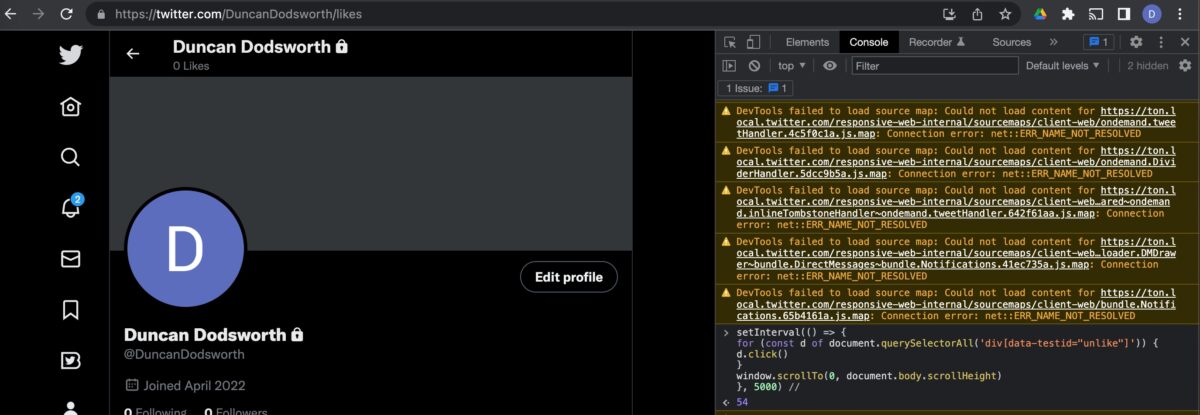The width and height of the screenshot is (1200, 415).
Task: Switch to the Sources tab
Action: 1011,42
